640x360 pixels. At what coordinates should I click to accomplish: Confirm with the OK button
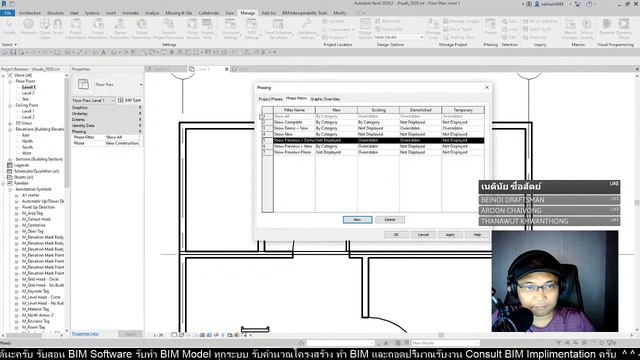point(396,235)
